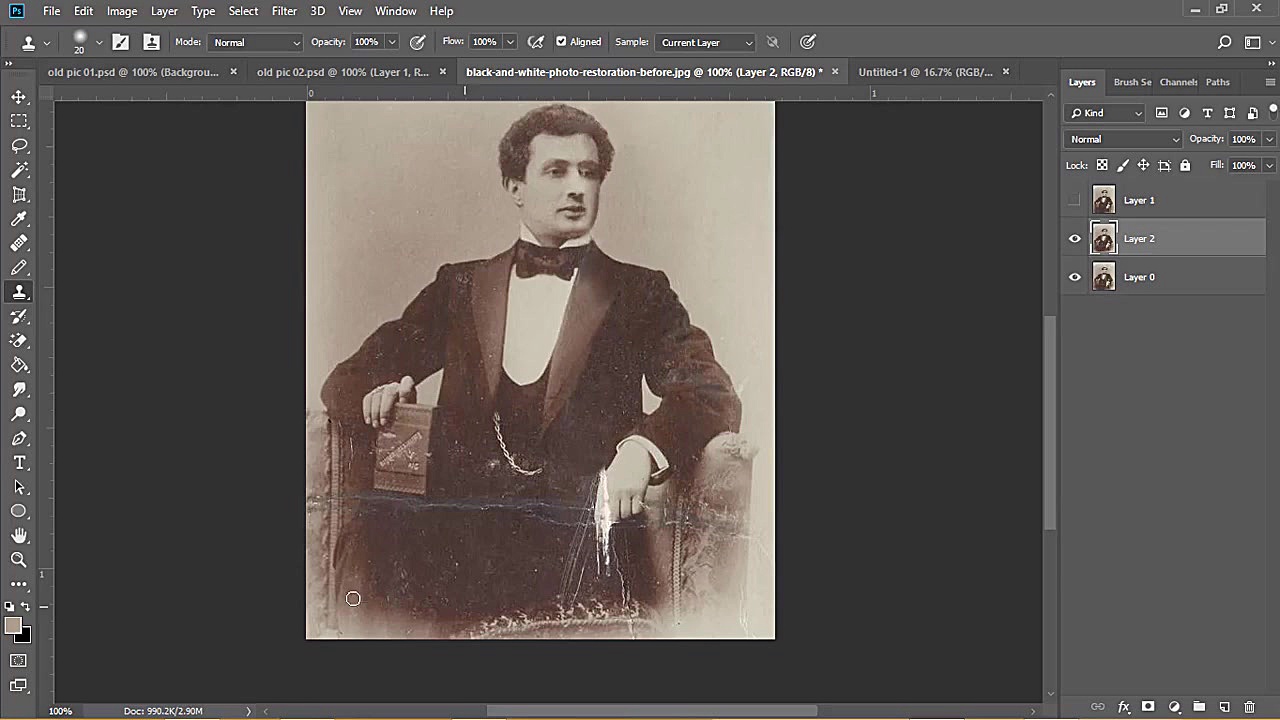This screenshot has width=1280, height=720.
Task: Expand the Sample Current Layer dropdown
Action: [x=706, y=42]
